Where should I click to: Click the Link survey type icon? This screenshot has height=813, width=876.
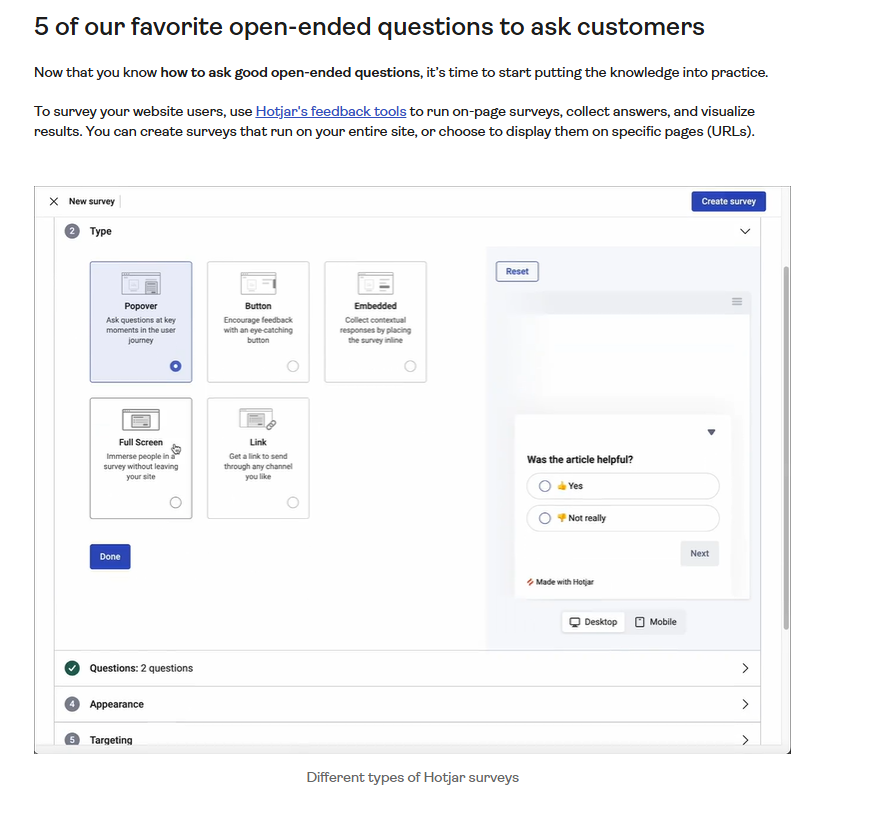click(x=258, y=420)
